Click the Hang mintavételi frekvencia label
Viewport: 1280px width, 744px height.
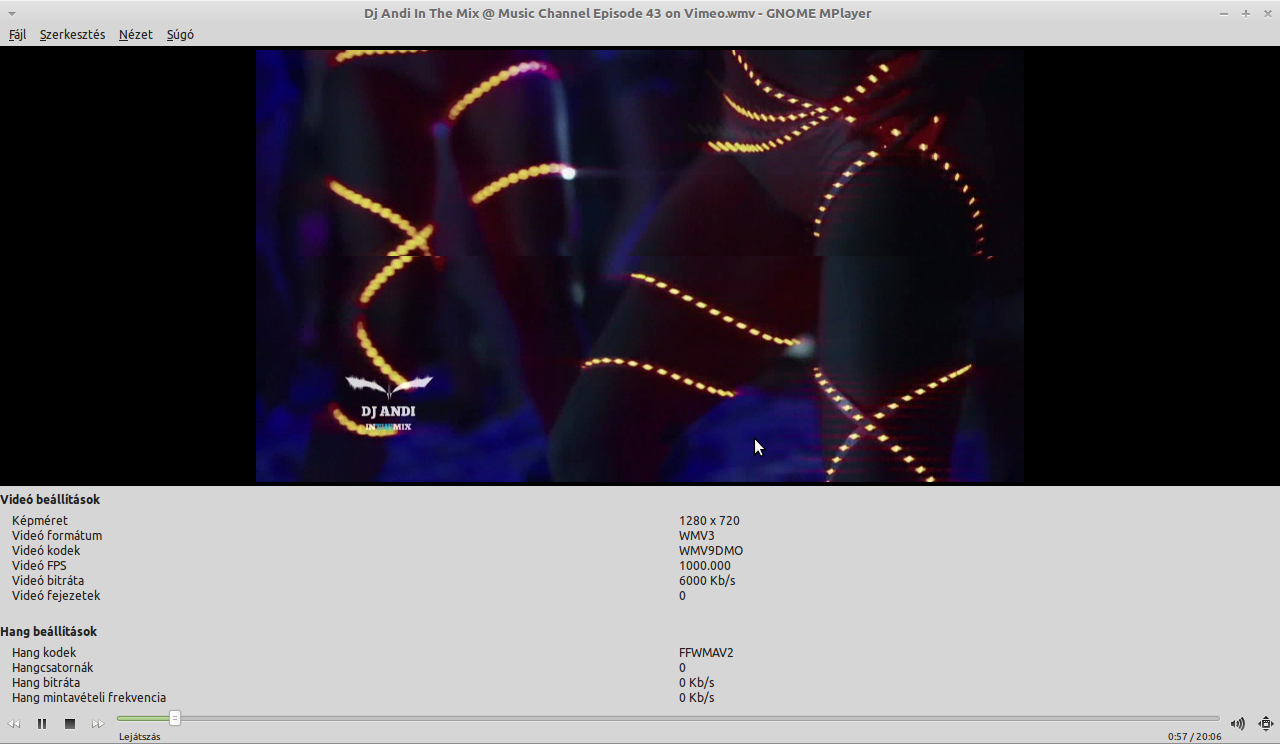tap(89, 698)
